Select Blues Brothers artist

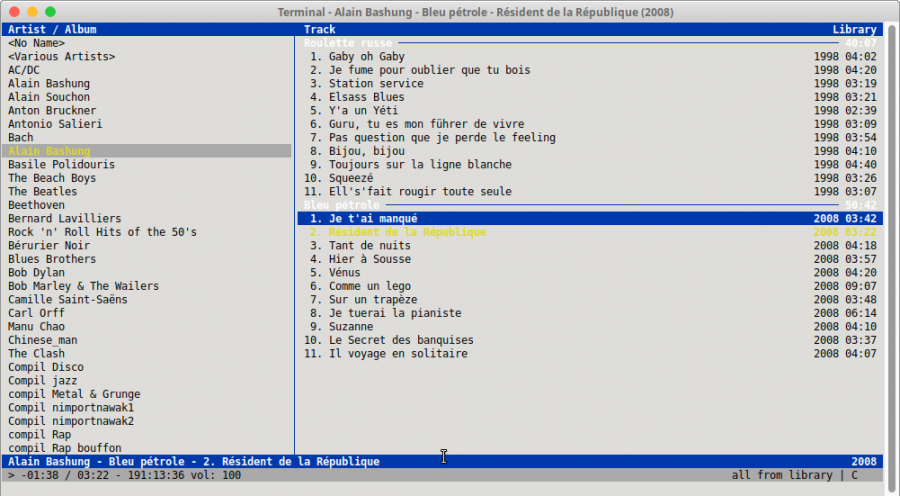[x=52, y=259]
